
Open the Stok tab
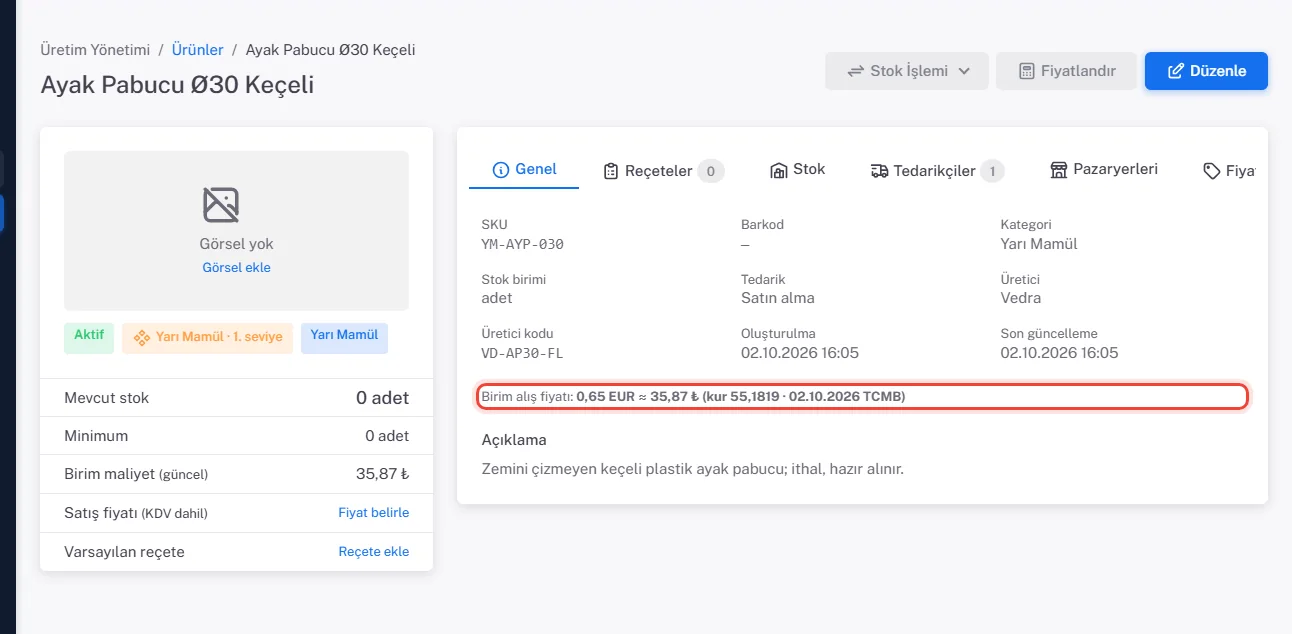[x=797, y=170]
